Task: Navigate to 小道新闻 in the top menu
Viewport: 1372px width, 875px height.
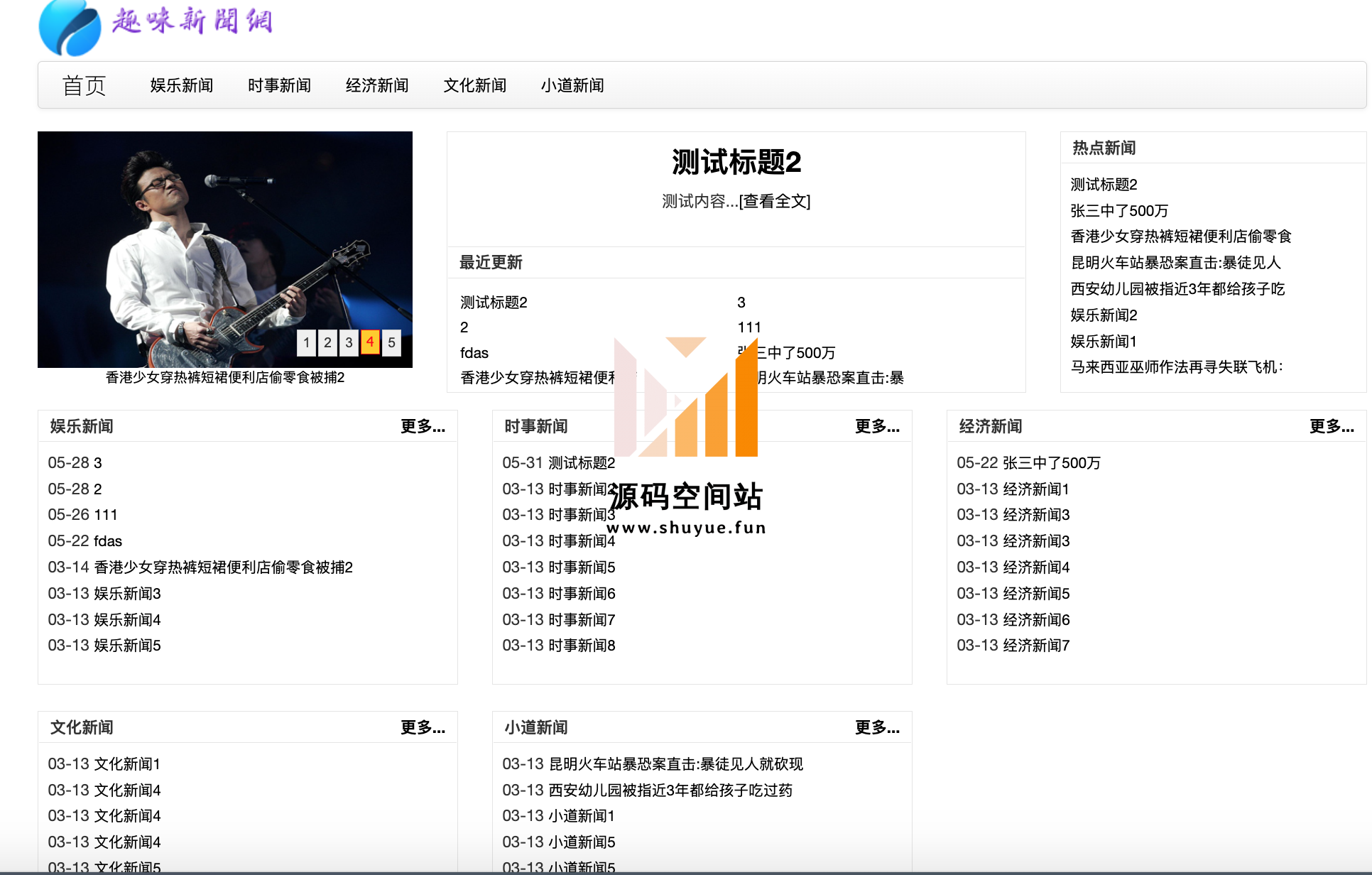Action: tap(572, 86)
